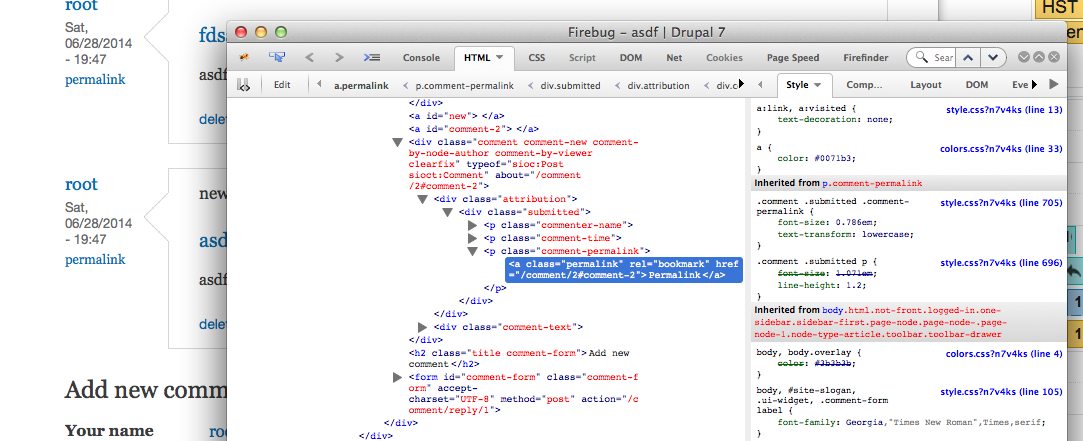1083x441 pixels.
Task: Collapse the p class comment-permalink node
Action: (x=473, y=252)
